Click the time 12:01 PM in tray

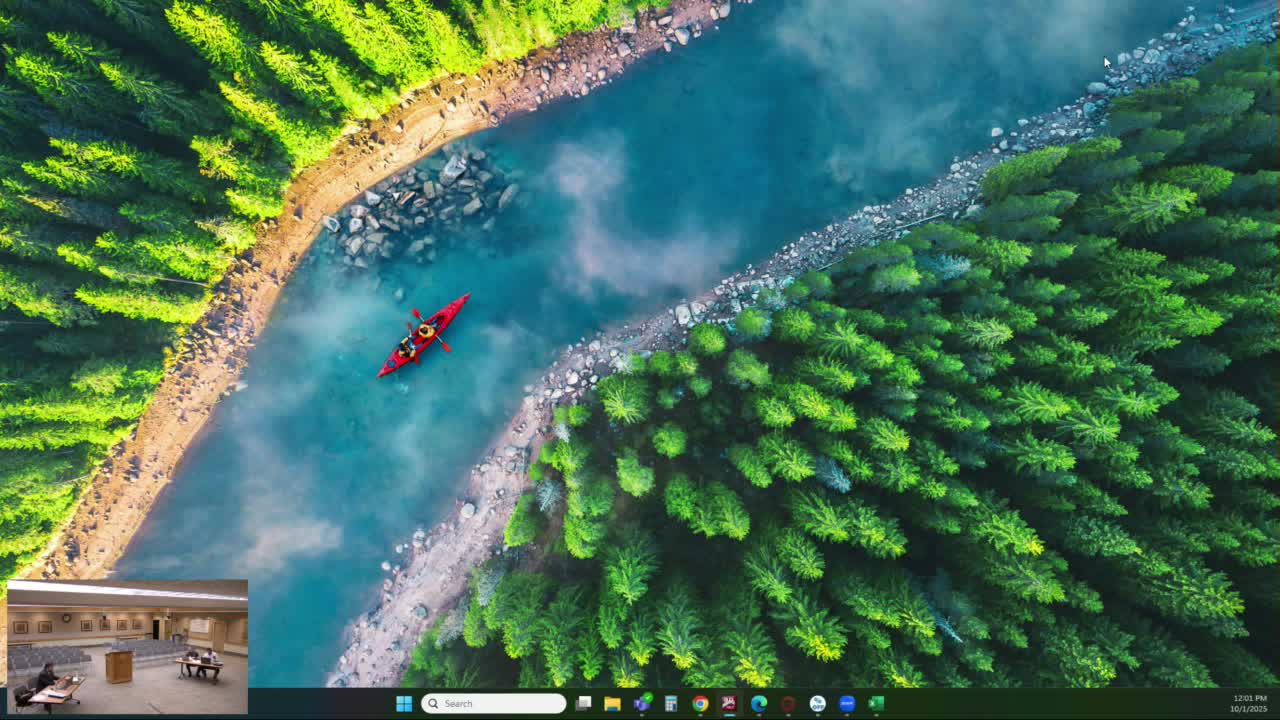tap(1250, 698)
